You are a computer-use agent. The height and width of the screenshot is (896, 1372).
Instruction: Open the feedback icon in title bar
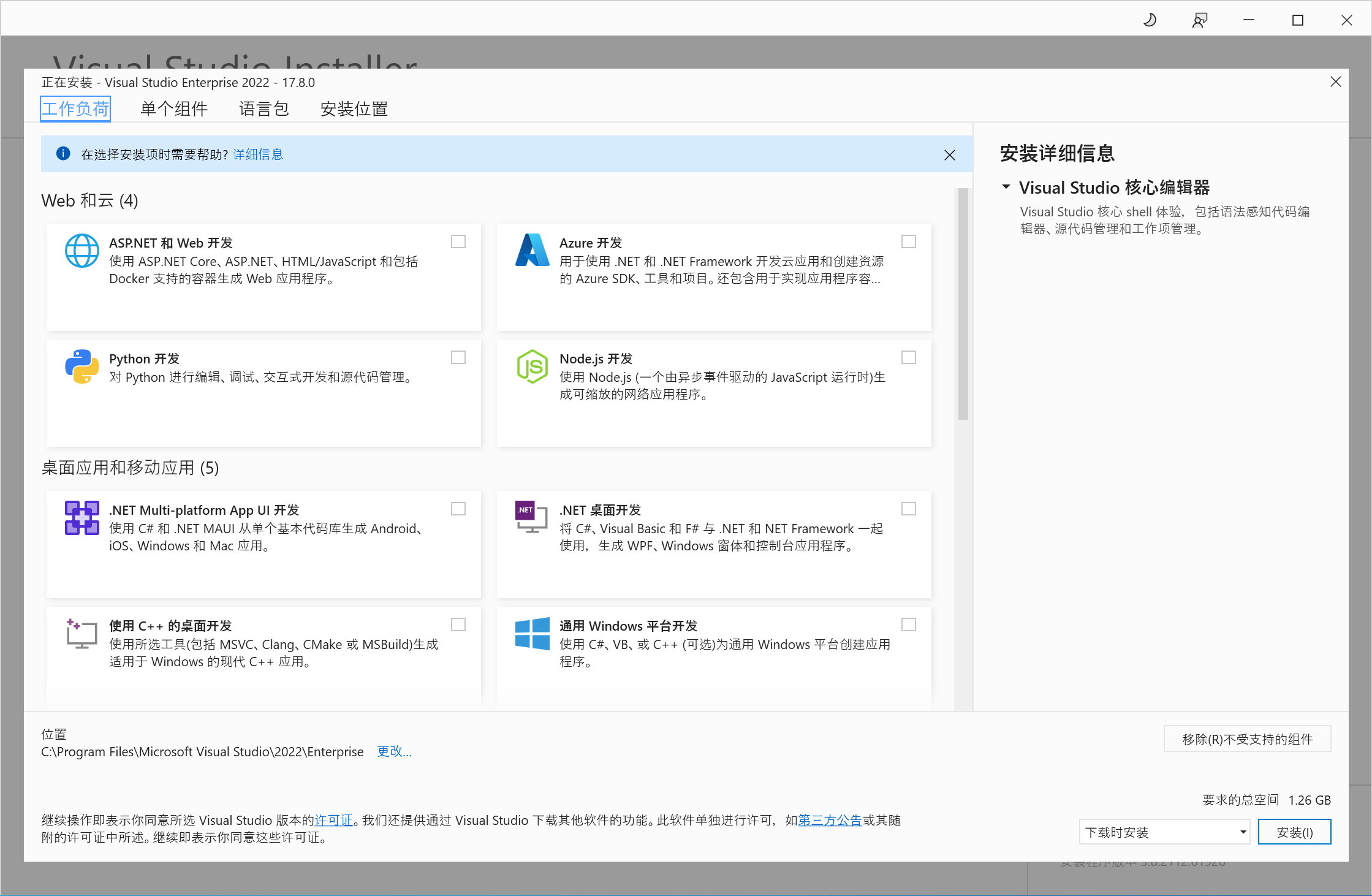(x=1200, y=20)
